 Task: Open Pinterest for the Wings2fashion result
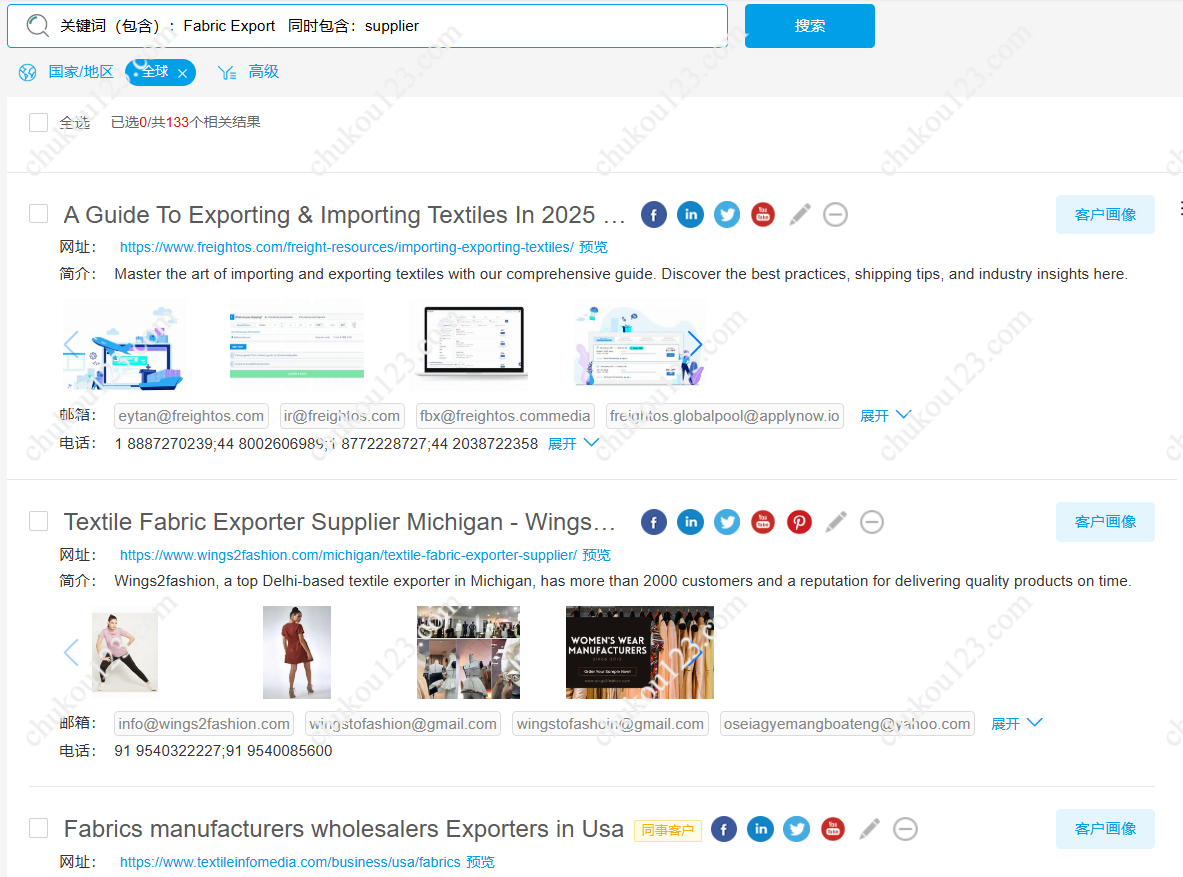pos(799,522)
